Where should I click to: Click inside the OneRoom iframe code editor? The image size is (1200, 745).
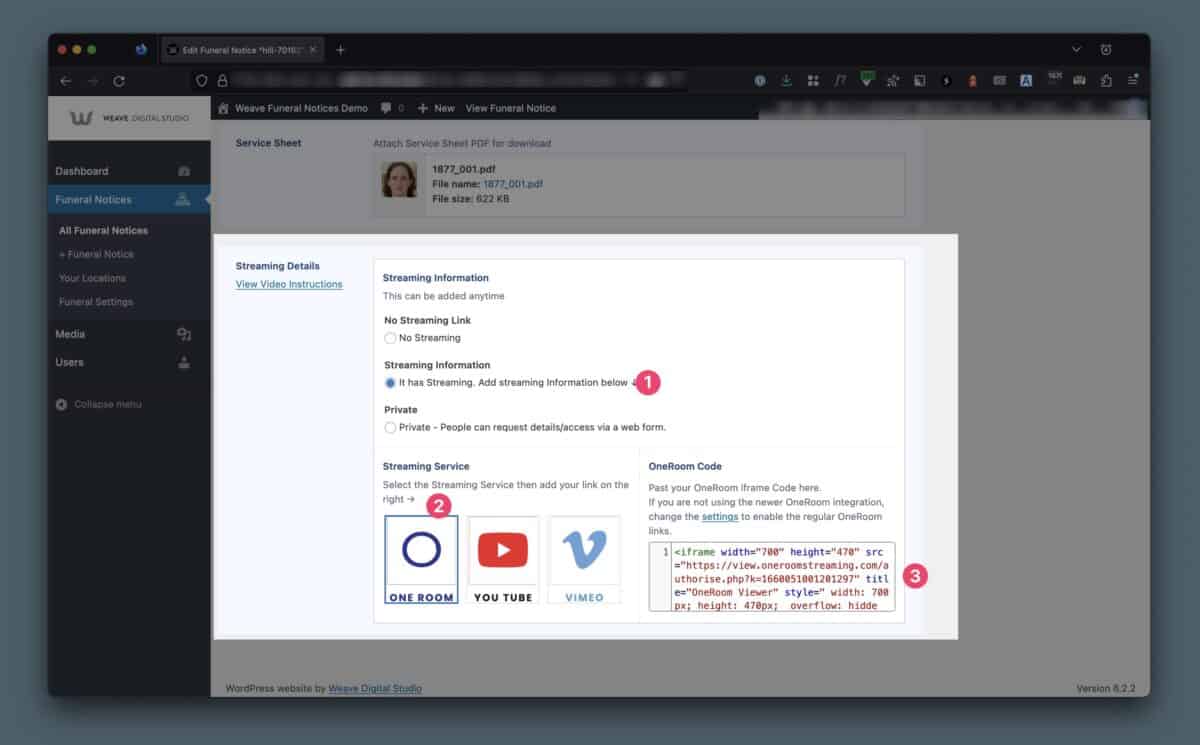780,577
